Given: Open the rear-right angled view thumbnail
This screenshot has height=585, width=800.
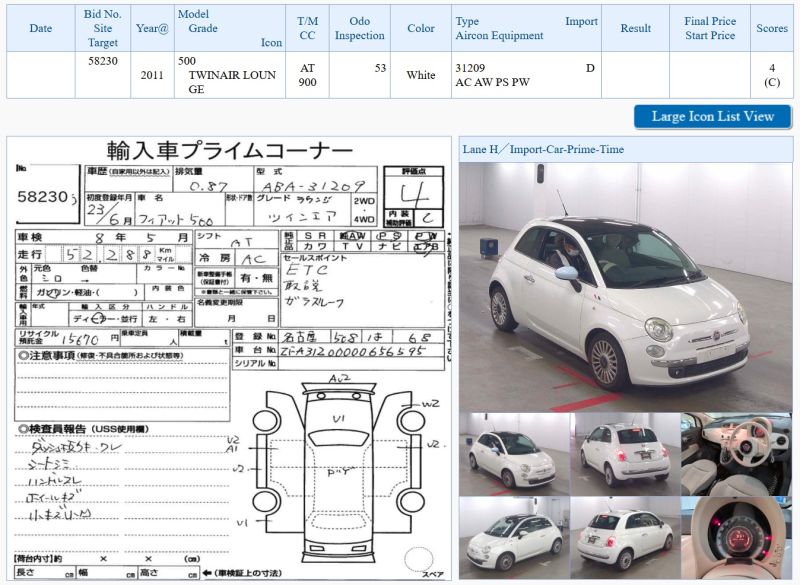Looking at the screenshot, I should [x=625, y=538].
